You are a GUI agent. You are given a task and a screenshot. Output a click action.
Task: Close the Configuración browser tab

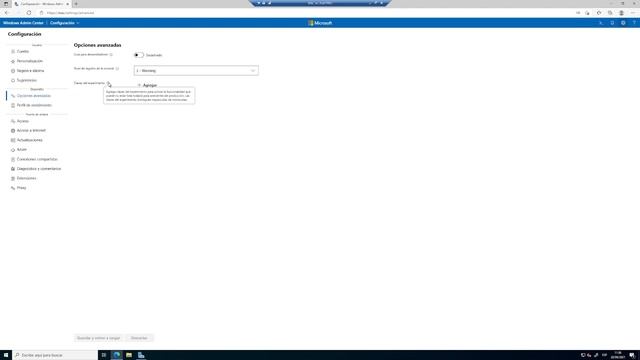point(67,4)
